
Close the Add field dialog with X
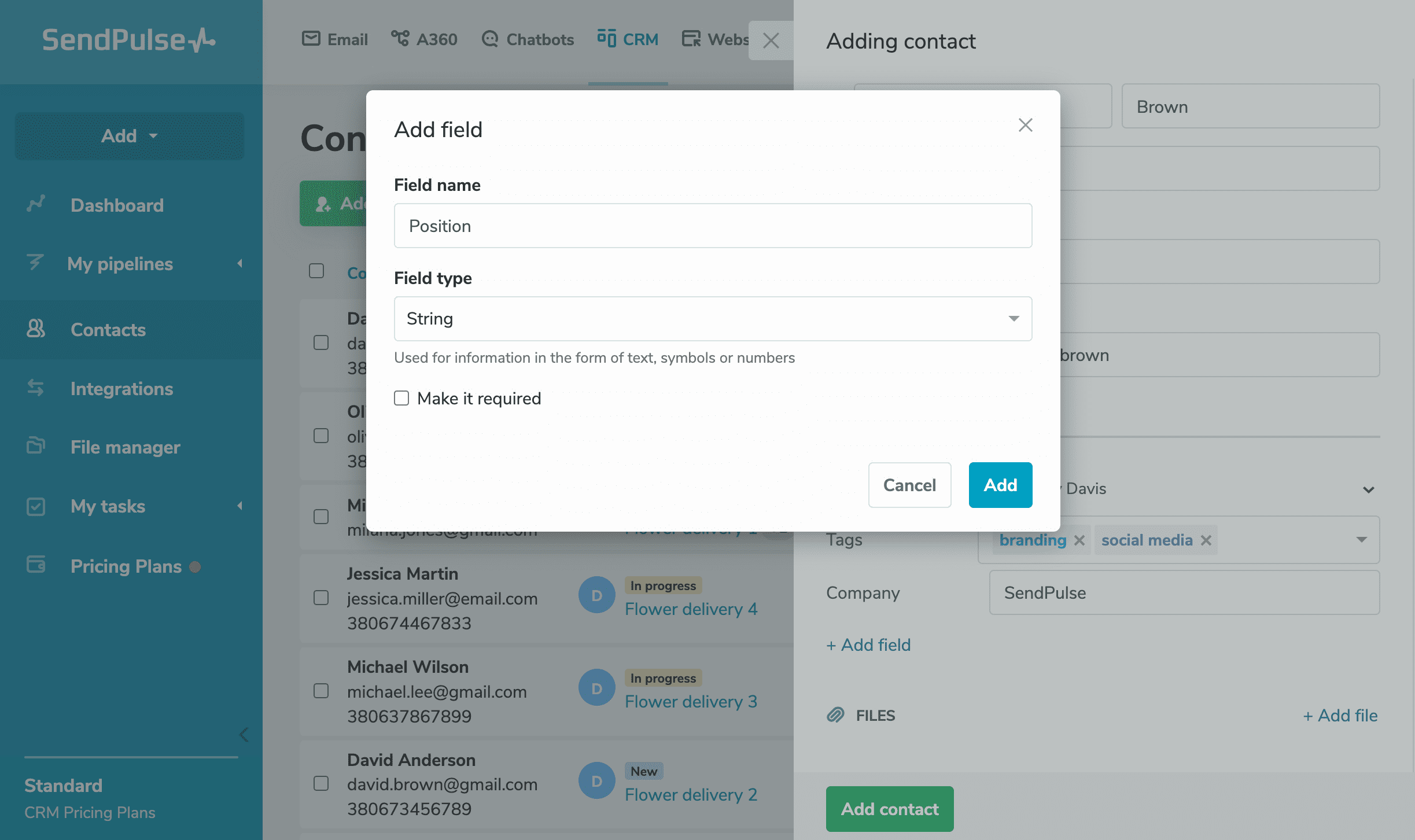1025,125
